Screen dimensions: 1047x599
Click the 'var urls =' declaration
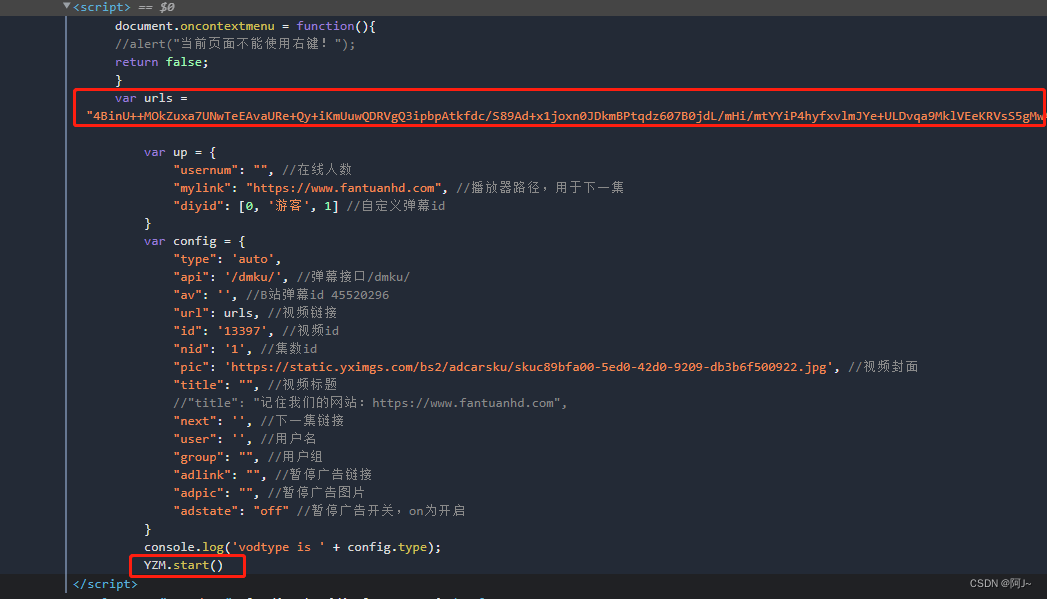click(x=151, y=98)
